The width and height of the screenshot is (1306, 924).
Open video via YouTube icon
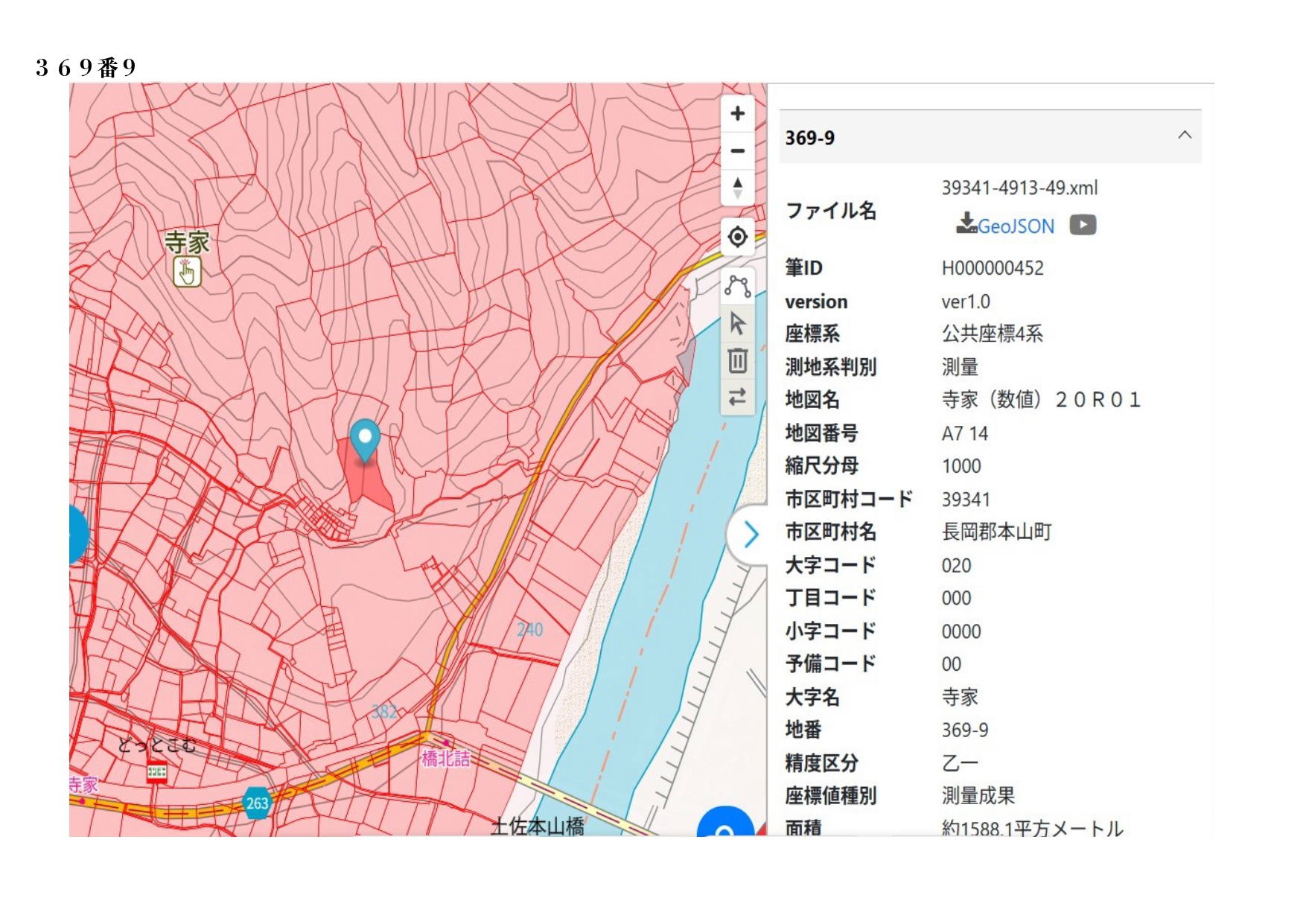[x=1083, y=225]
